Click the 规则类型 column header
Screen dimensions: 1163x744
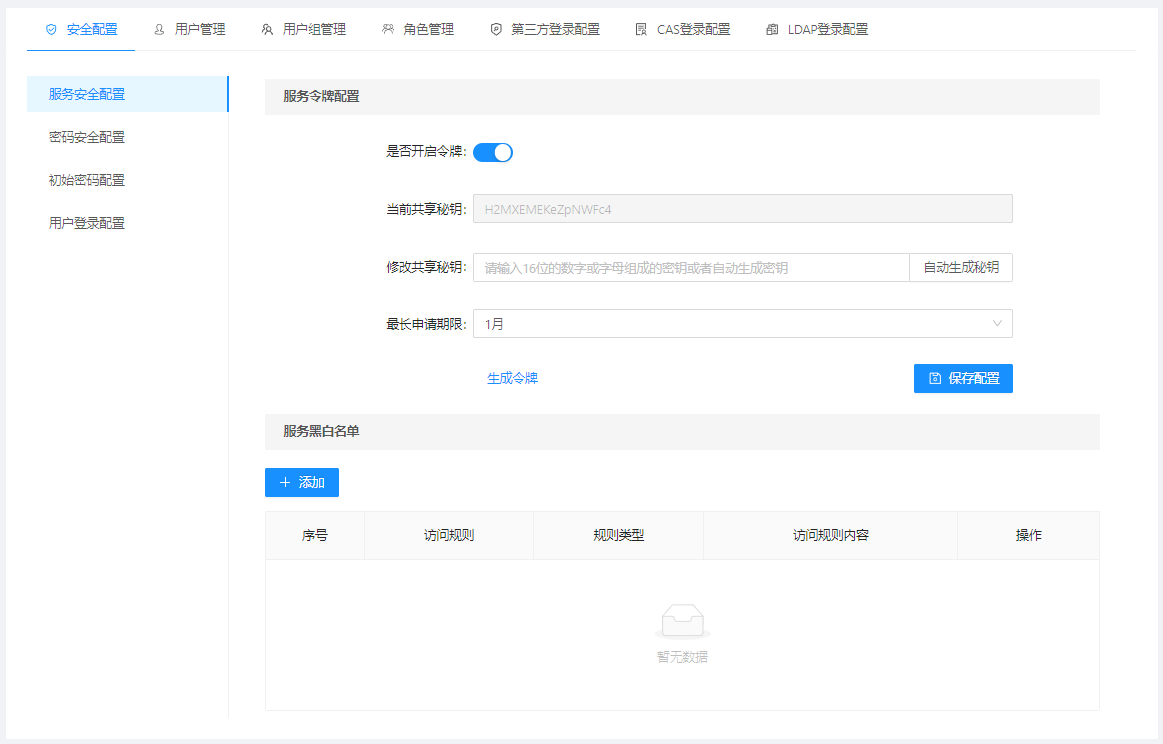click(619, 536)
